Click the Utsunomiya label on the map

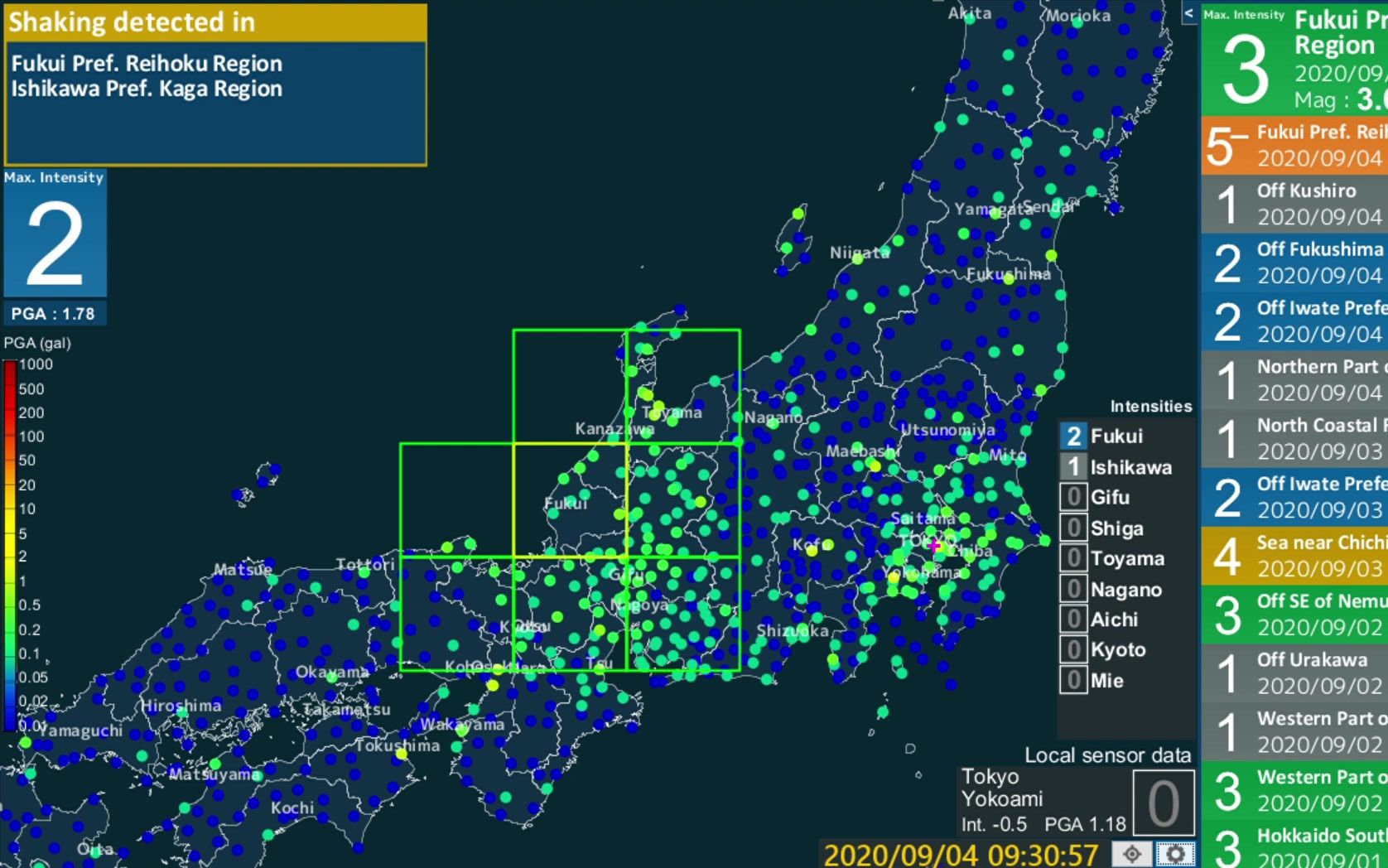coord(947,430)
